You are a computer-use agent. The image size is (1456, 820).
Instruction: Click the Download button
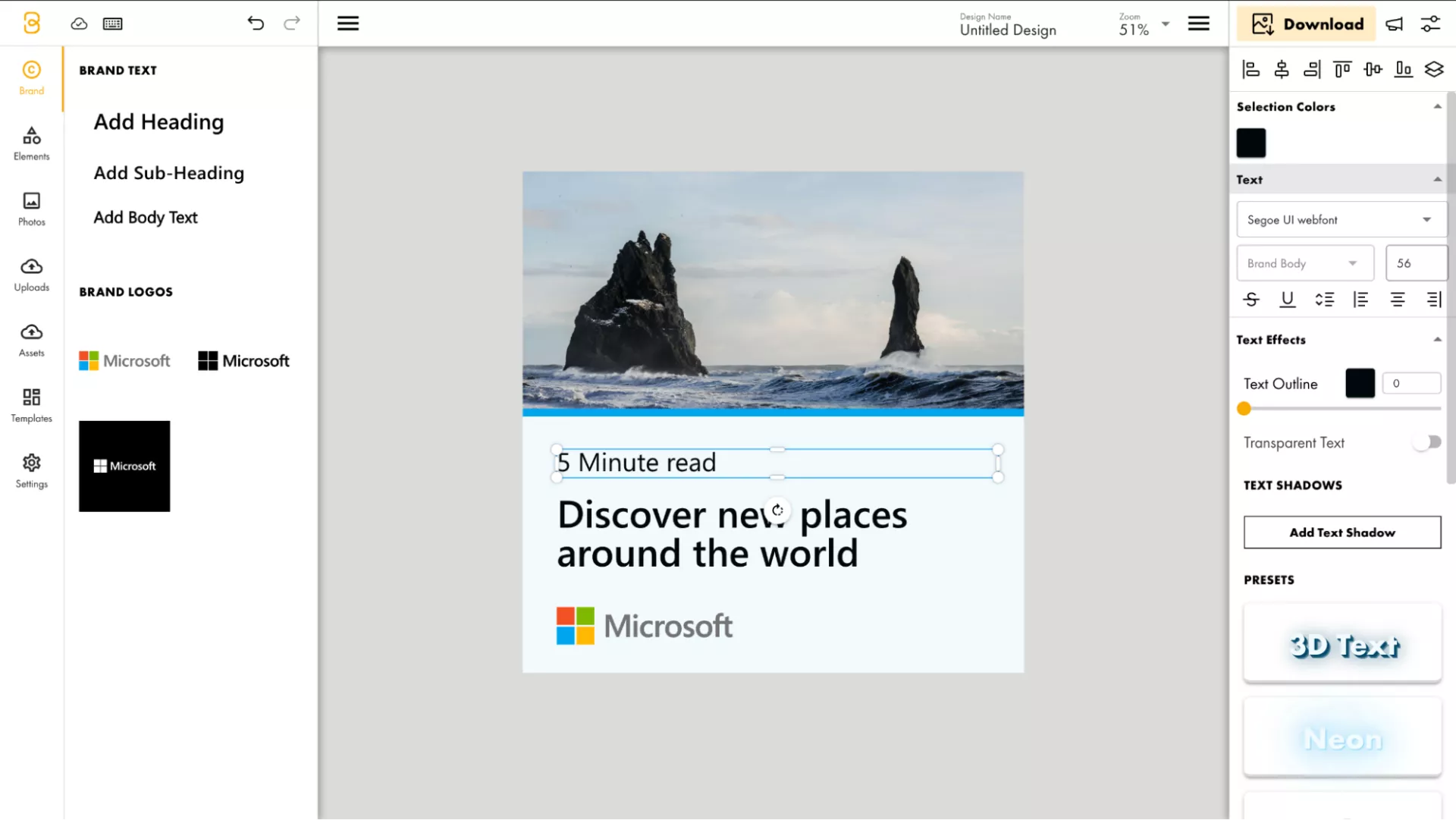coord(1307,24)
